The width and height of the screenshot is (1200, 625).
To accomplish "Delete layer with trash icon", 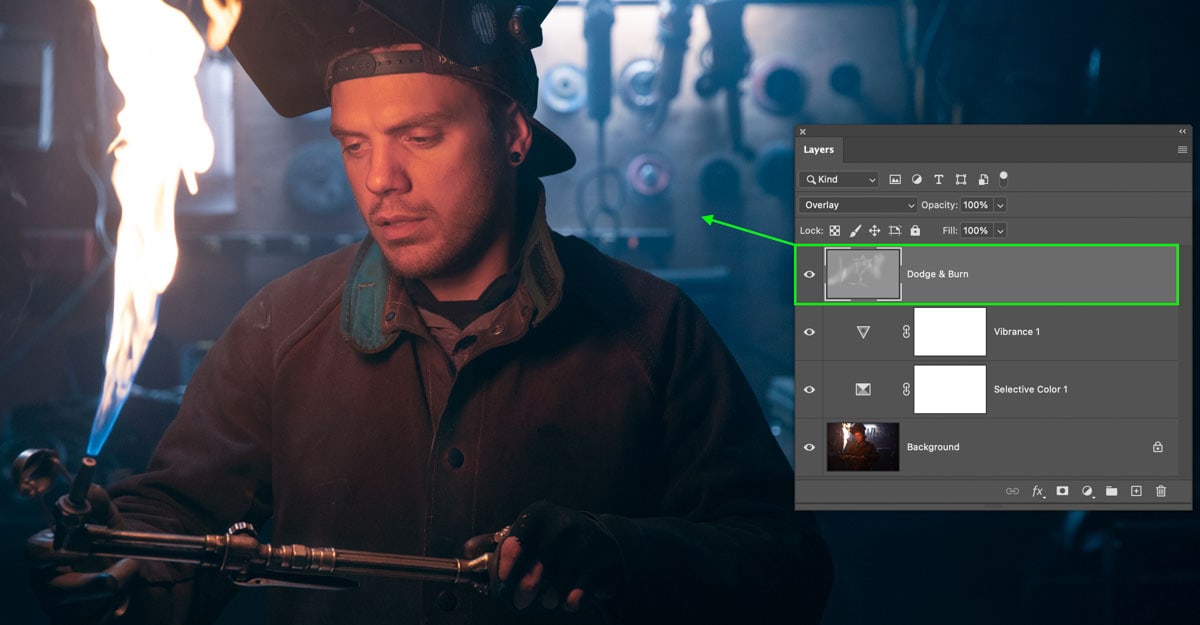I will coord(1161,491).
